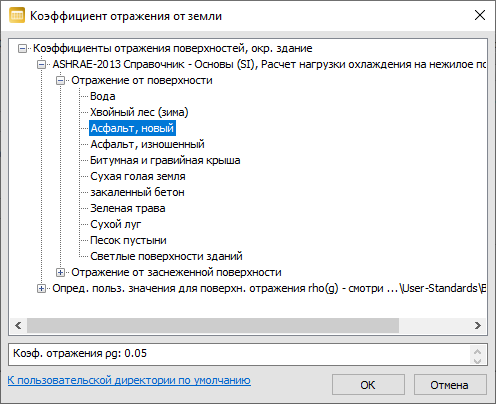The height and width of the screenshot is (404, 496).
Task: Click the Отмена button
Action: pyautogui.click(x=450, y=385)
